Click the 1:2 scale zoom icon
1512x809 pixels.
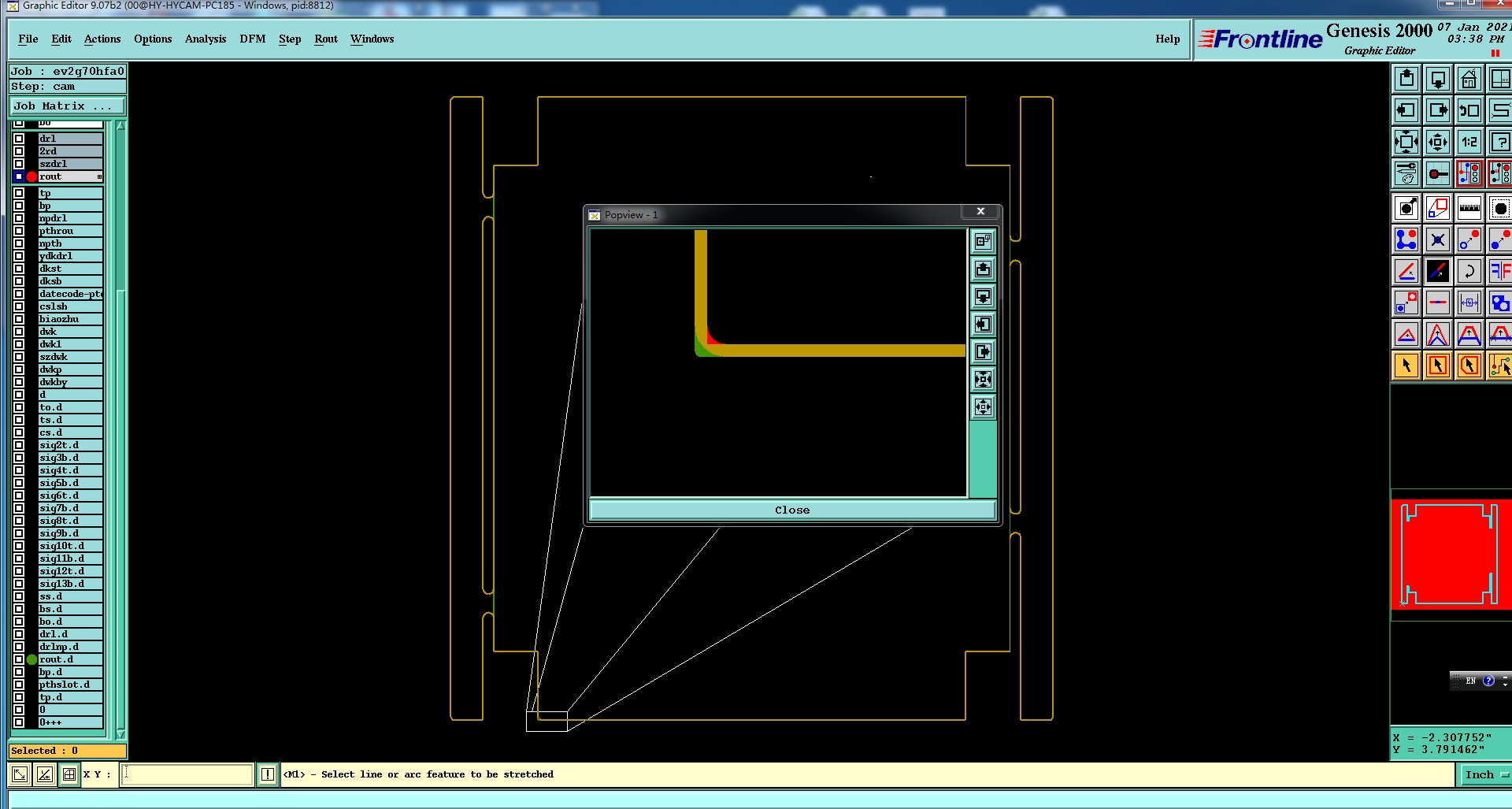tap(1469, 142)
